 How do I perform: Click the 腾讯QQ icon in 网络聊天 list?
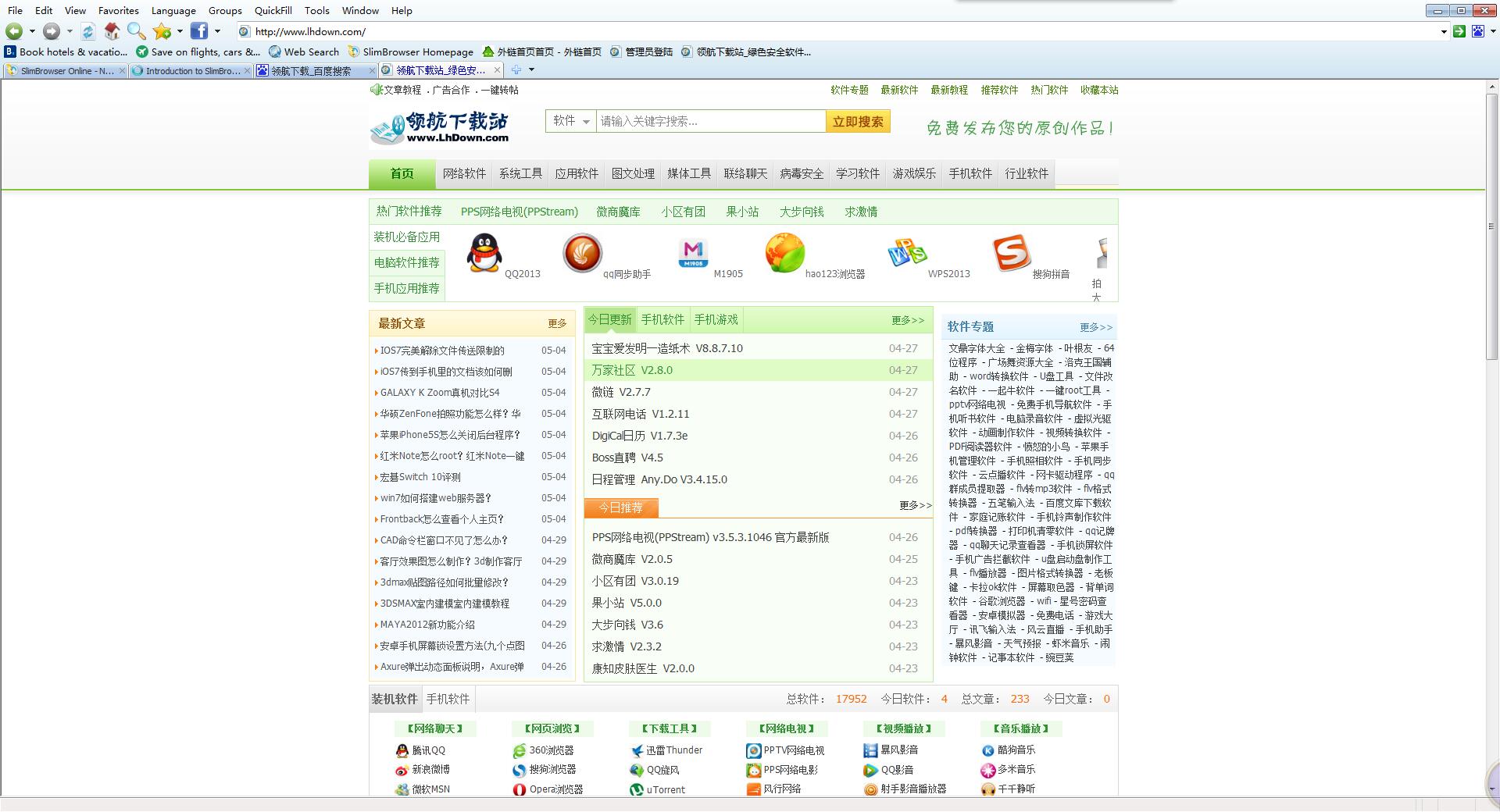[x=402, y=750]
